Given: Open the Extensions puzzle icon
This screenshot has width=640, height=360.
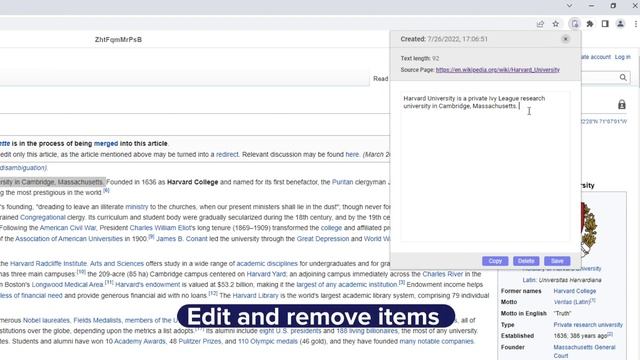Looking at the screenshot, I should point(590,24).
